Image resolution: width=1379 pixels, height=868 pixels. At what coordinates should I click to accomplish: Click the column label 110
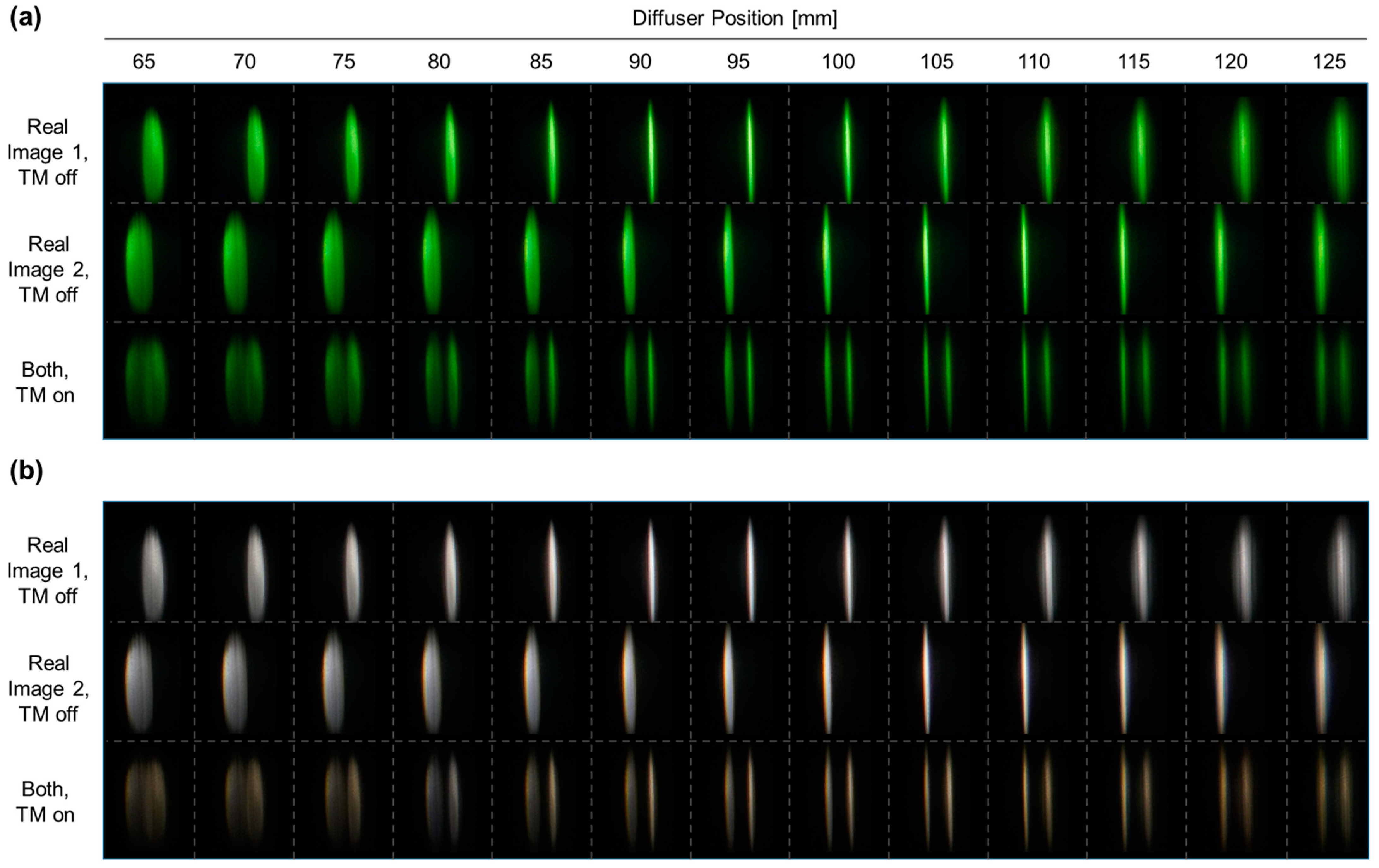(1034, 61)
